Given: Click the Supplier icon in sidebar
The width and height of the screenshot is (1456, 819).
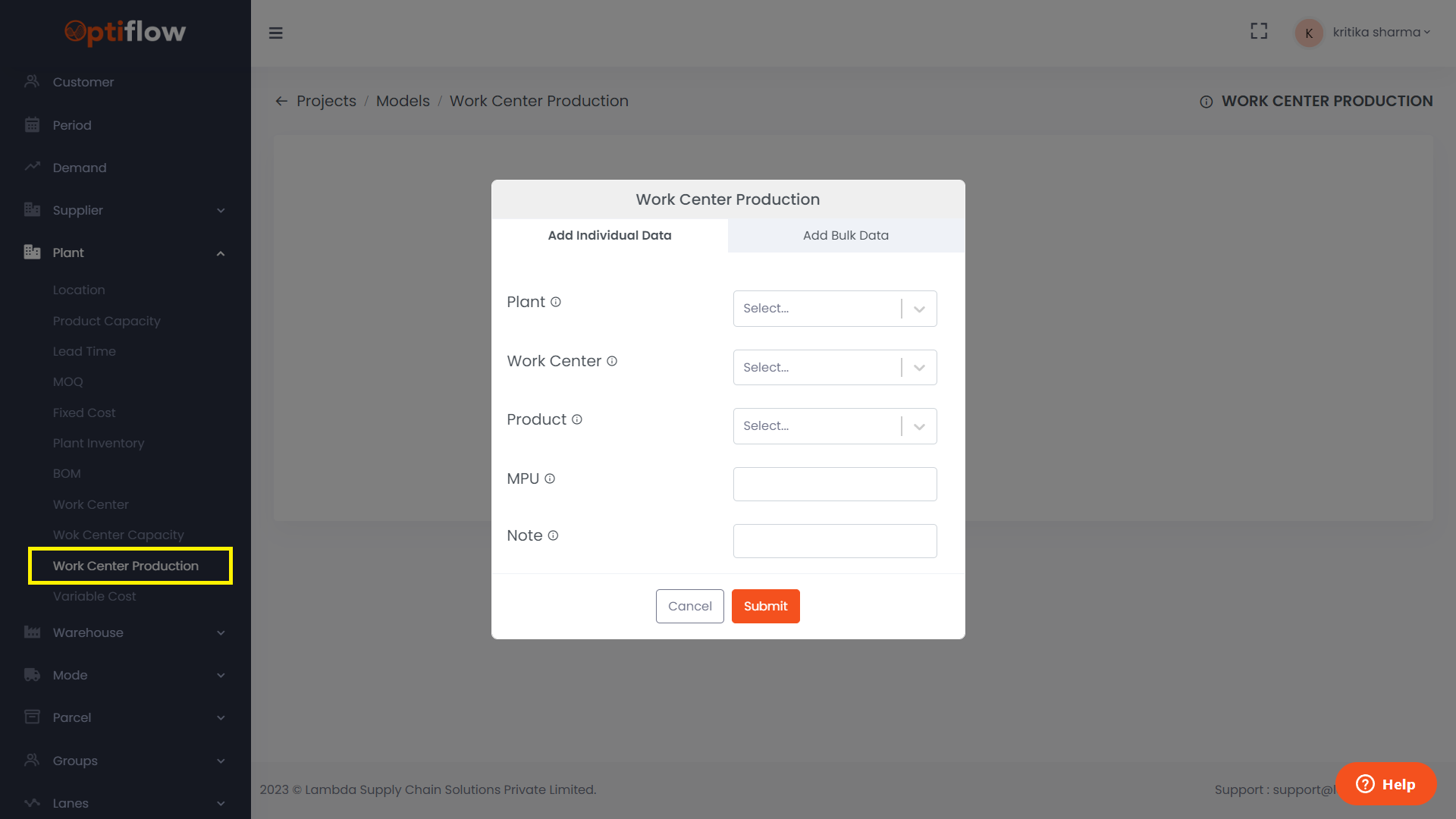Looking at the screenshot, I should [x=33, y=210].
